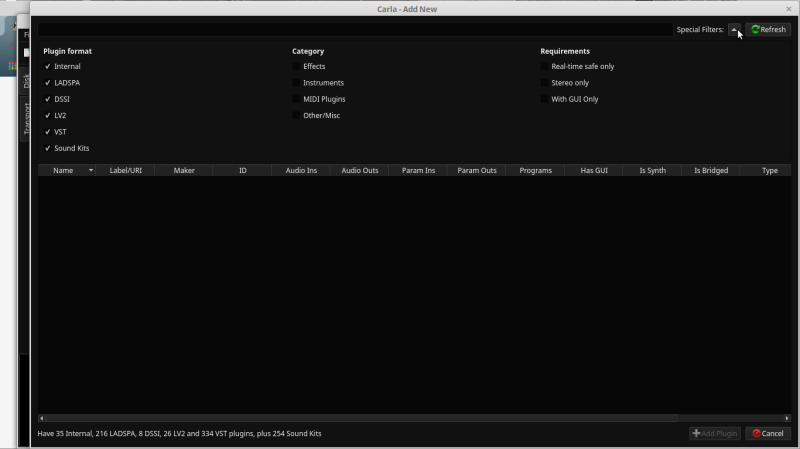Click the Refresh button

click(768, 30)
